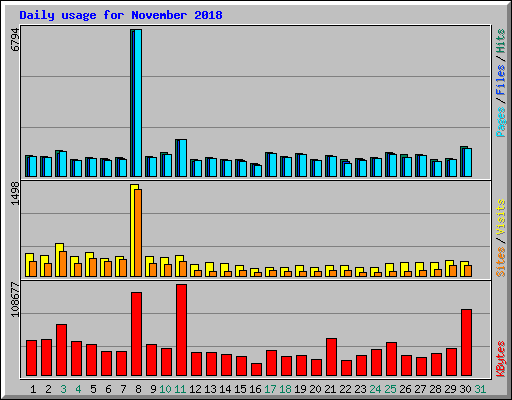Click green day label 3 on the x-axis
512x400 pixels.
tap(63, 389)
